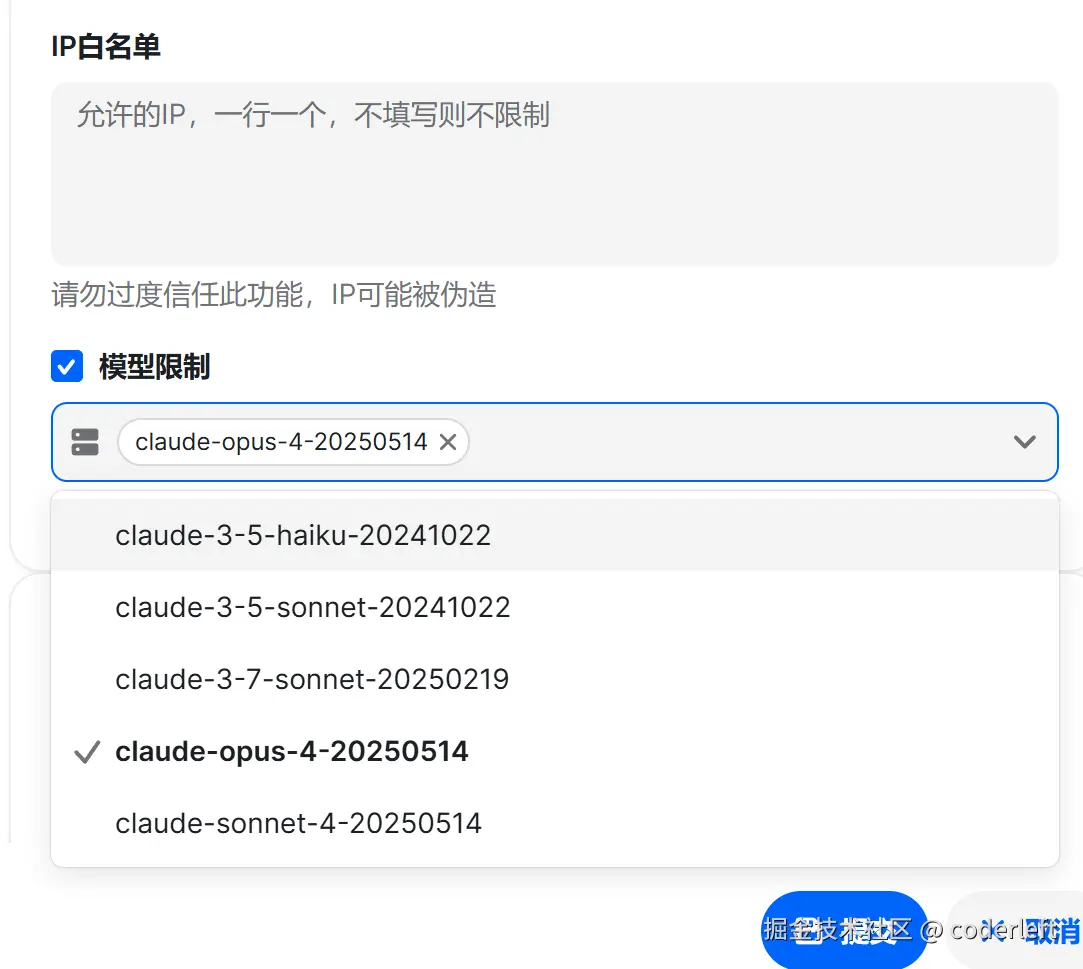Choose claude-3-7-sonnet-20250219 from the list
The image size is (1083, 969).
[x=555, y=680]
